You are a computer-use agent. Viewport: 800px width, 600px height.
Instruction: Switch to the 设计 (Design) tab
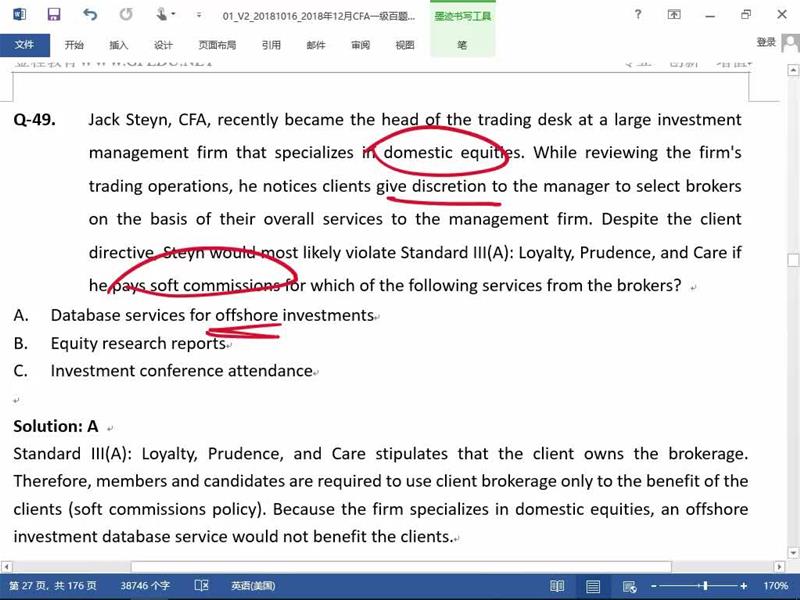coord(163,45)
